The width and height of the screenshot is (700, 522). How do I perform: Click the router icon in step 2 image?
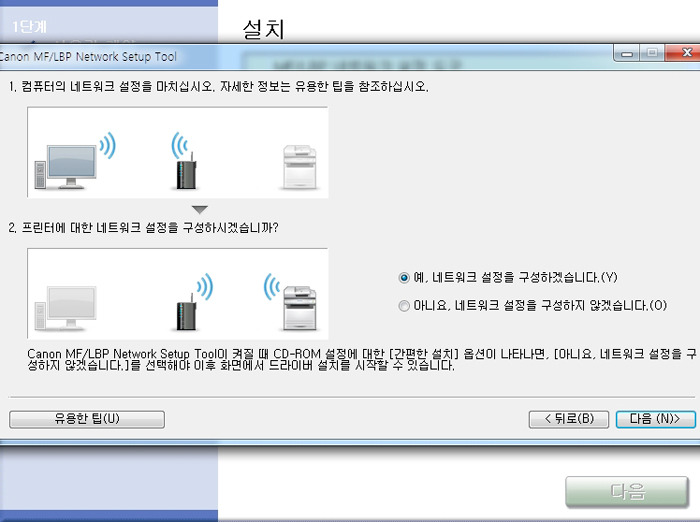pos(187,312)
